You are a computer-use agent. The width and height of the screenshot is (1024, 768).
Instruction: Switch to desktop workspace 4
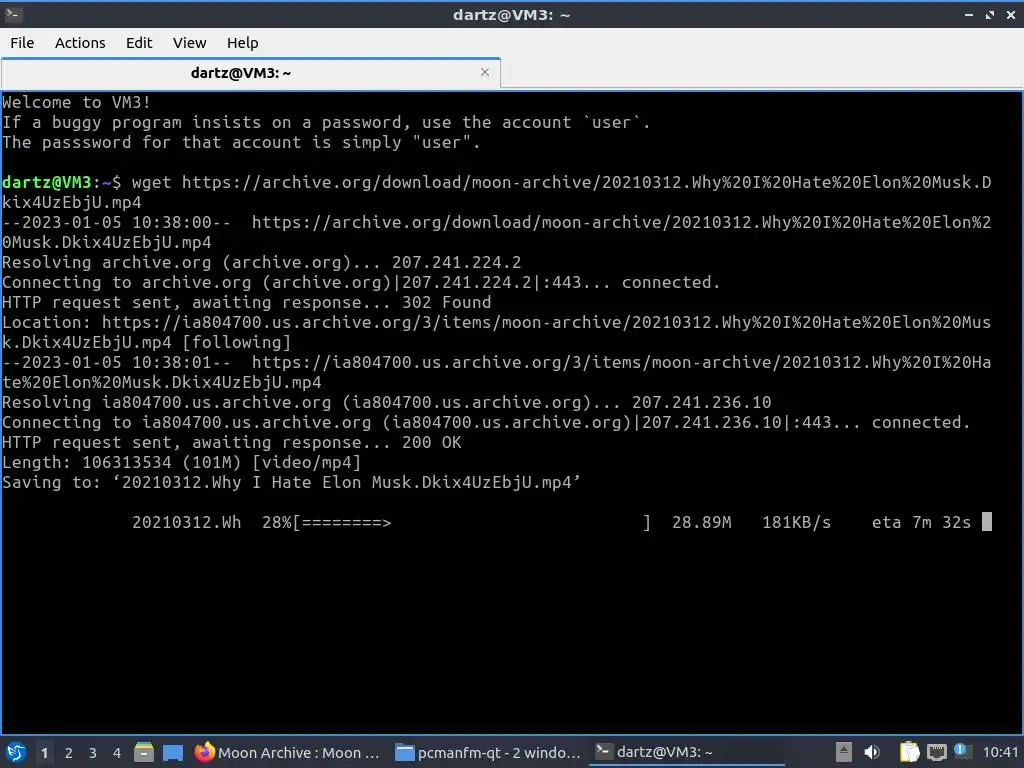click(x=117, y=753)
